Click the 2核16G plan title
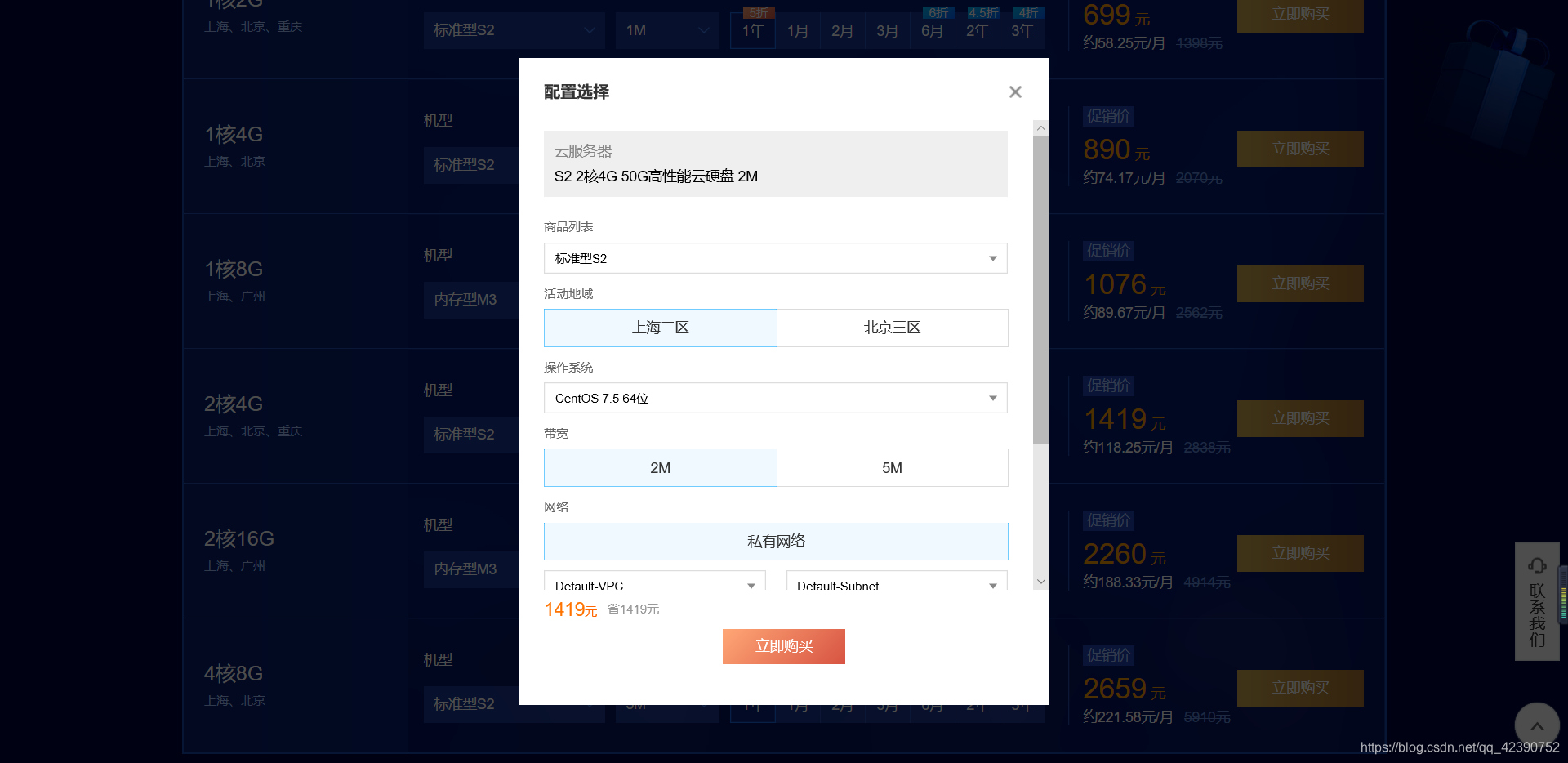The image size is (1568, 763). click(239, 538)
